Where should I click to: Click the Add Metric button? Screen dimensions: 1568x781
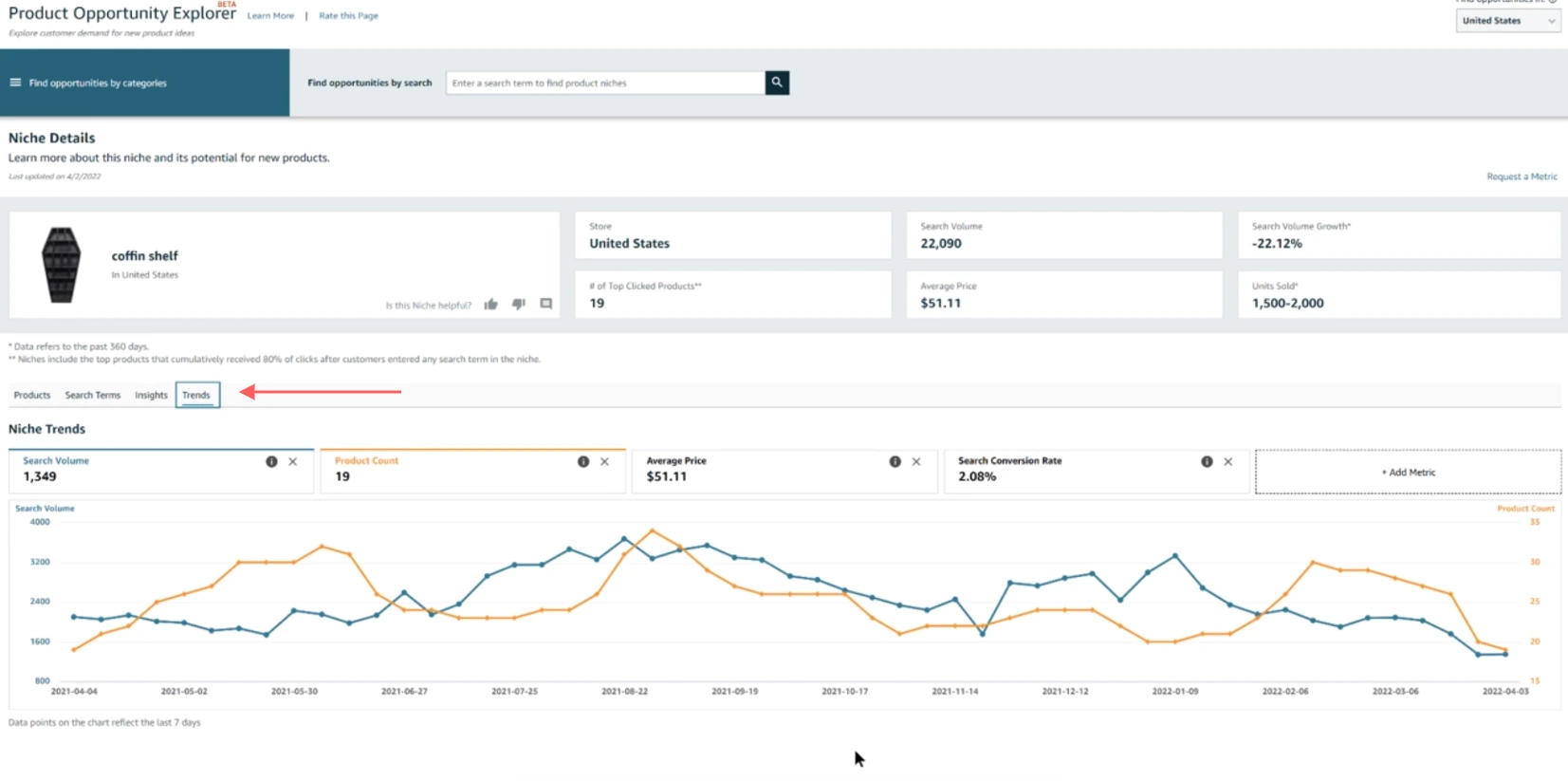1408,472
